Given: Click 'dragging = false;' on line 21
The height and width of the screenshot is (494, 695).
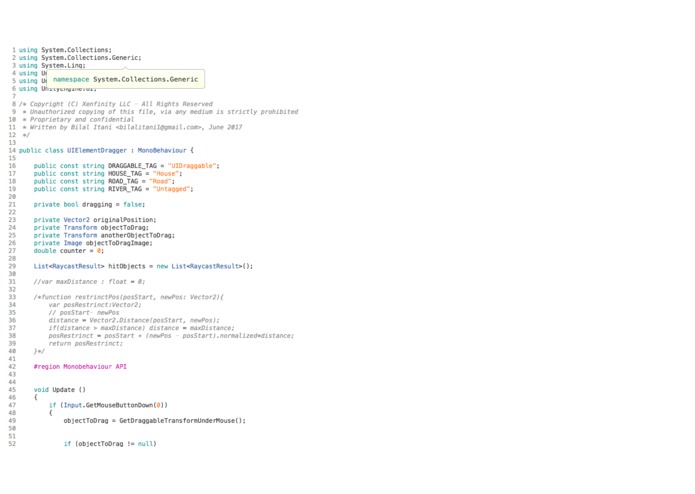Looking at the screenshot, I should point(113,204).
